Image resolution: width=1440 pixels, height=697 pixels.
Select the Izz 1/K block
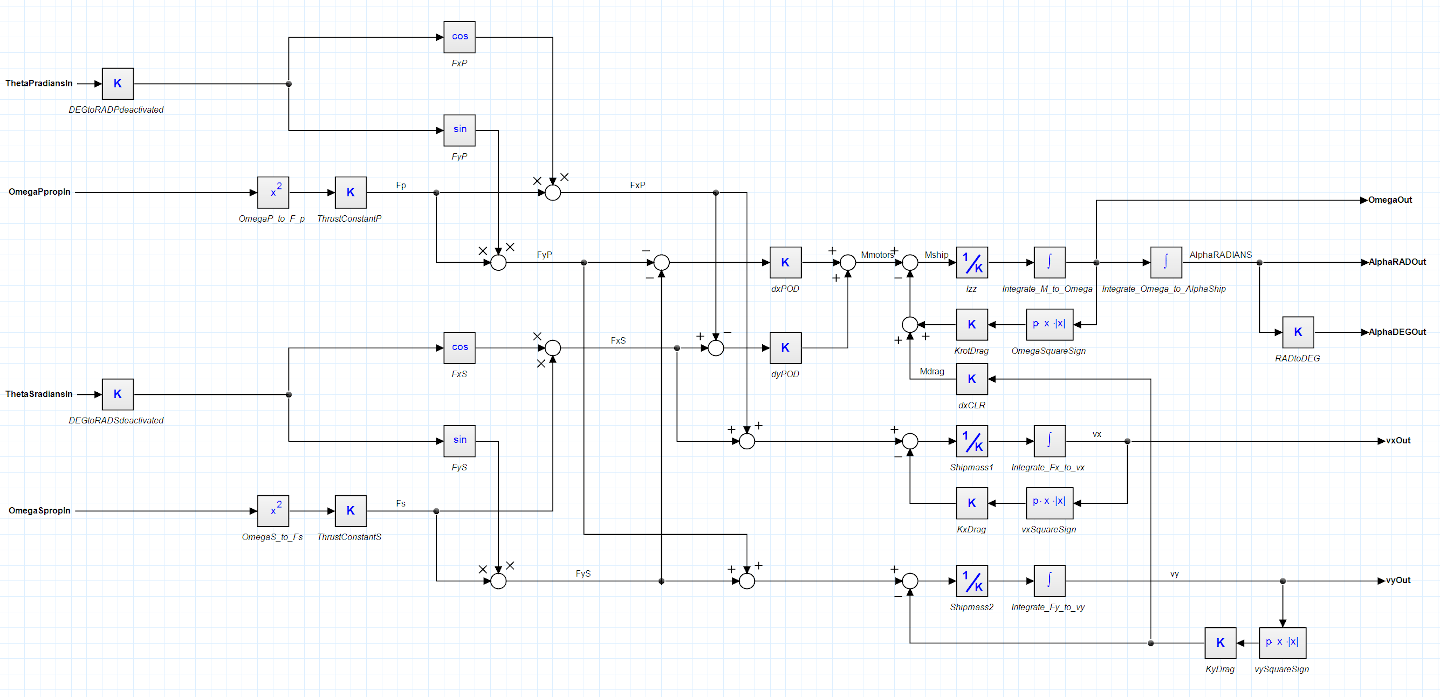click(x=971, y=263)
